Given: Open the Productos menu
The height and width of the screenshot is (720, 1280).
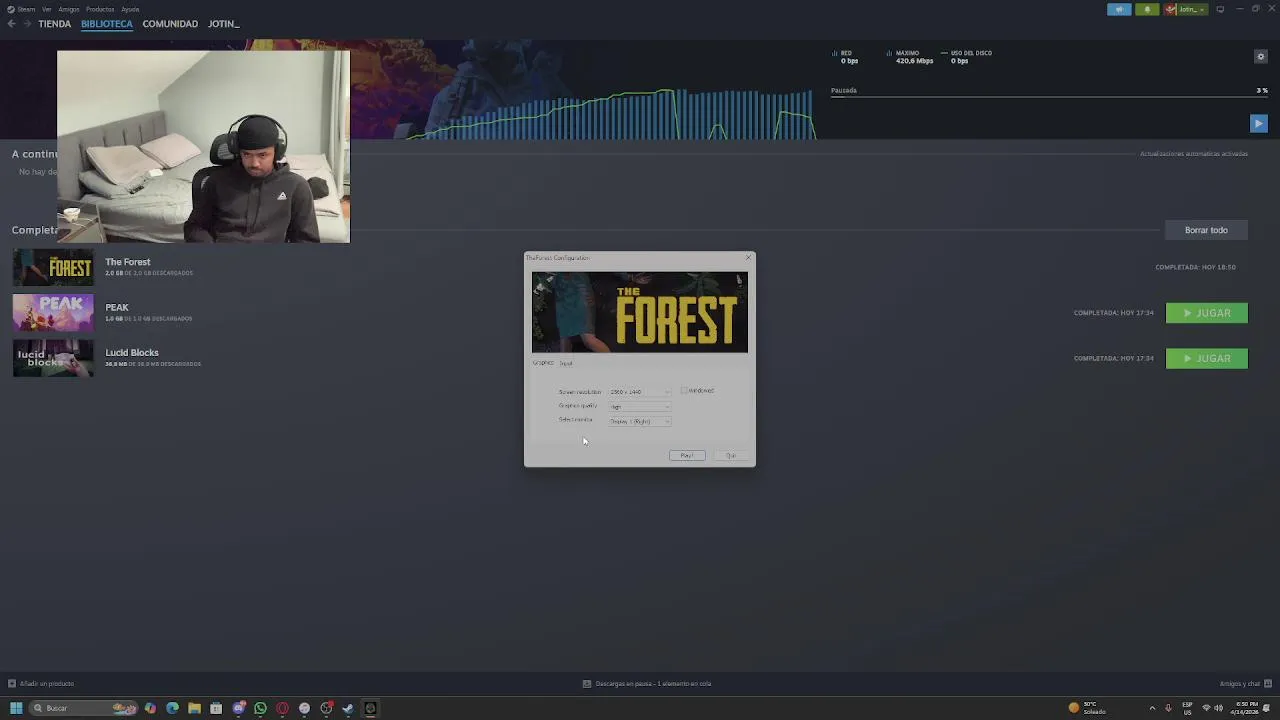Looking at the screenshot, I should [x=100, y=9].
